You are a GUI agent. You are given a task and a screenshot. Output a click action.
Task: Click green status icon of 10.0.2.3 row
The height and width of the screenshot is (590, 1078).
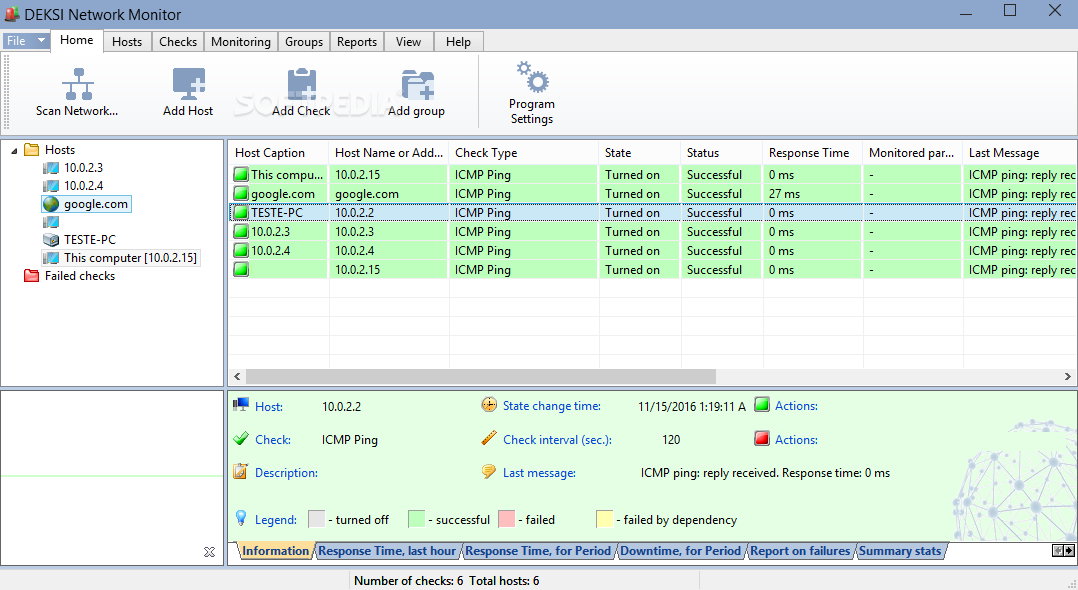[x=241, y=232]
